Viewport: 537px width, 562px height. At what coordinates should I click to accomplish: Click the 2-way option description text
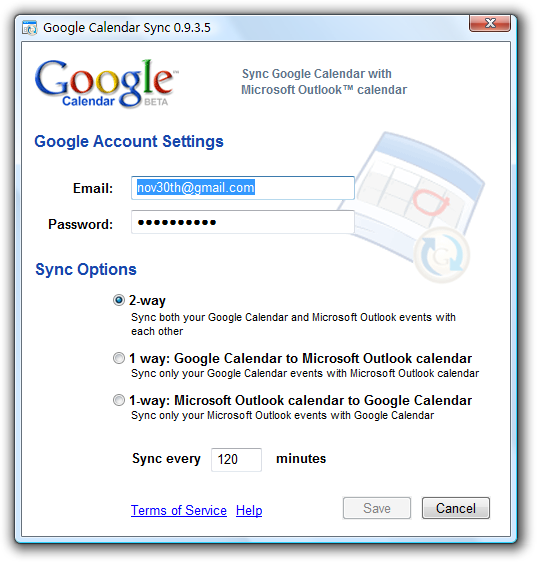click(x=293, y=324)
